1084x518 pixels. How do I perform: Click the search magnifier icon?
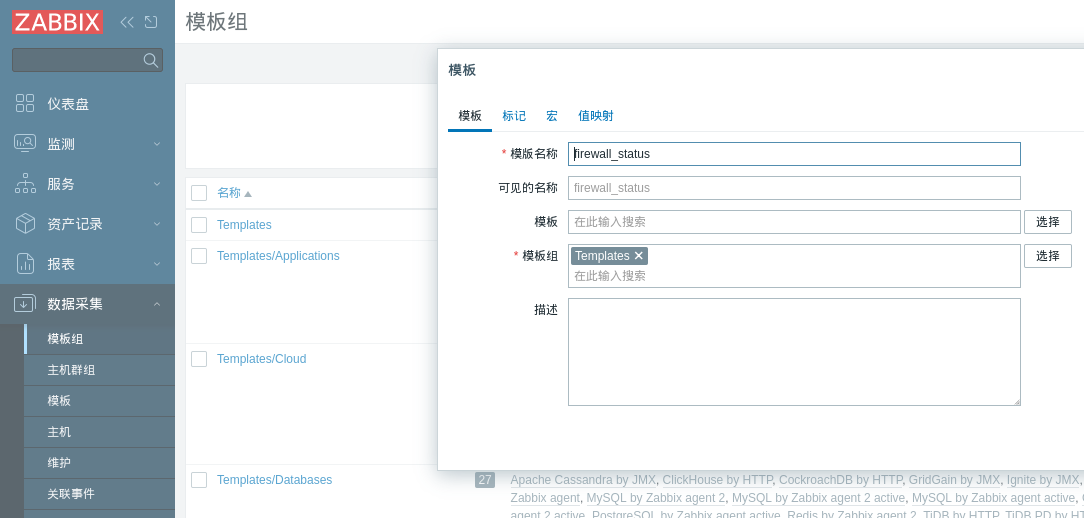point(150,60)
